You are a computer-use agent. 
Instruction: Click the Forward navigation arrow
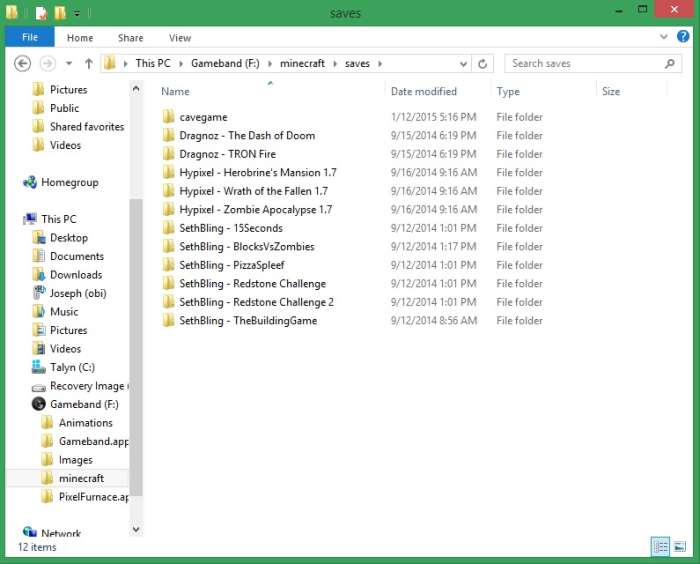pos(47,63)
